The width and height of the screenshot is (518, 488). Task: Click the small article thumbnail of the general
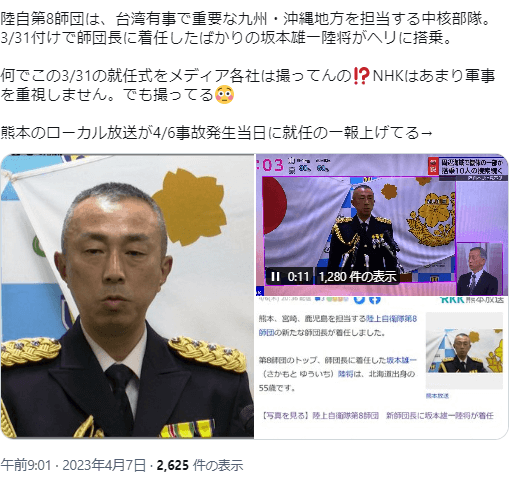point(464,351)
